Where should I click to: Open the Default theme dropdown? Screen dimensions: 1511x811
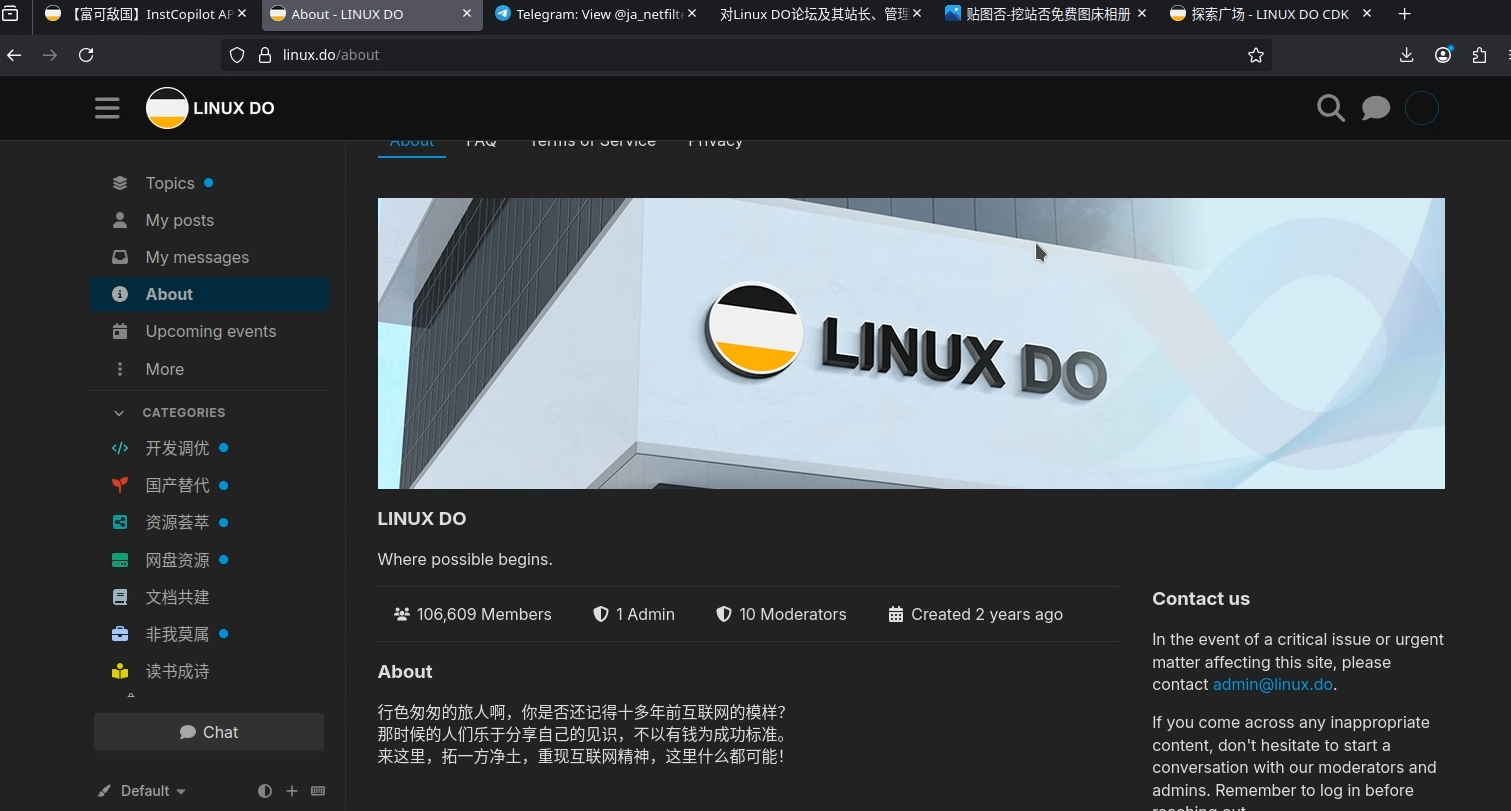(143, 791)
